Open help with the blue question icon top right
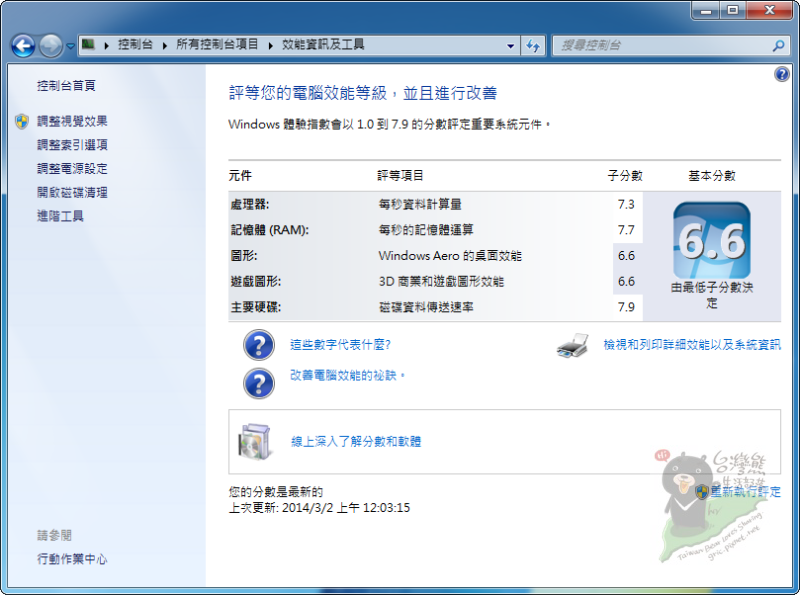 pyautogui.click(x=782, y=75)
